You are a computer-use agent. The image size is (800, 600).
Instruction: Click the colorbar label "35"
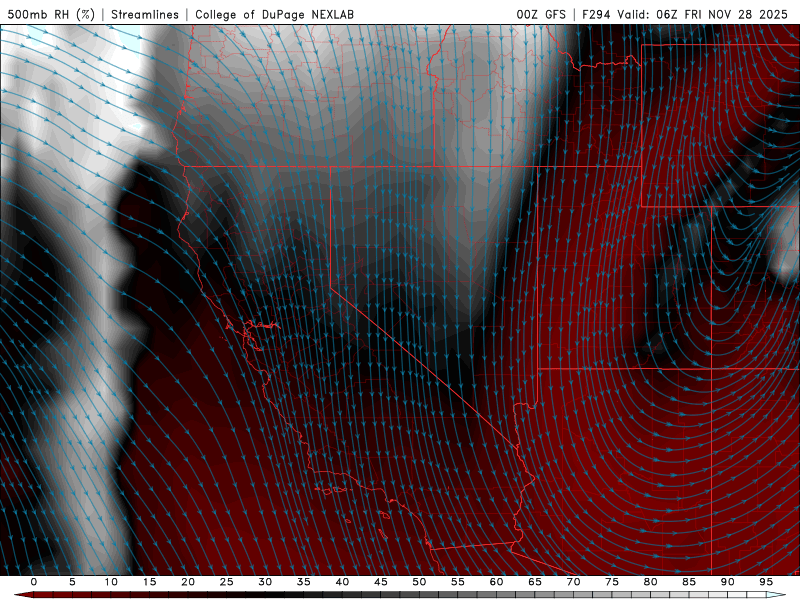click(304, 582)
